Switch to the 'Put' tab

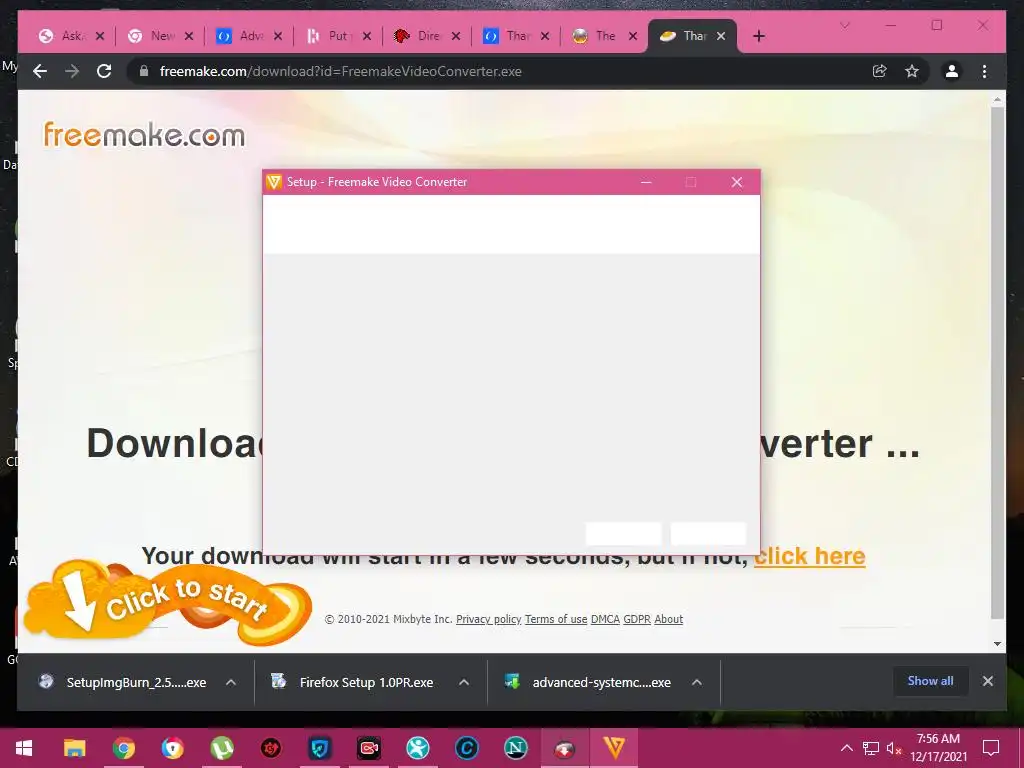click(x=339, y=36)
